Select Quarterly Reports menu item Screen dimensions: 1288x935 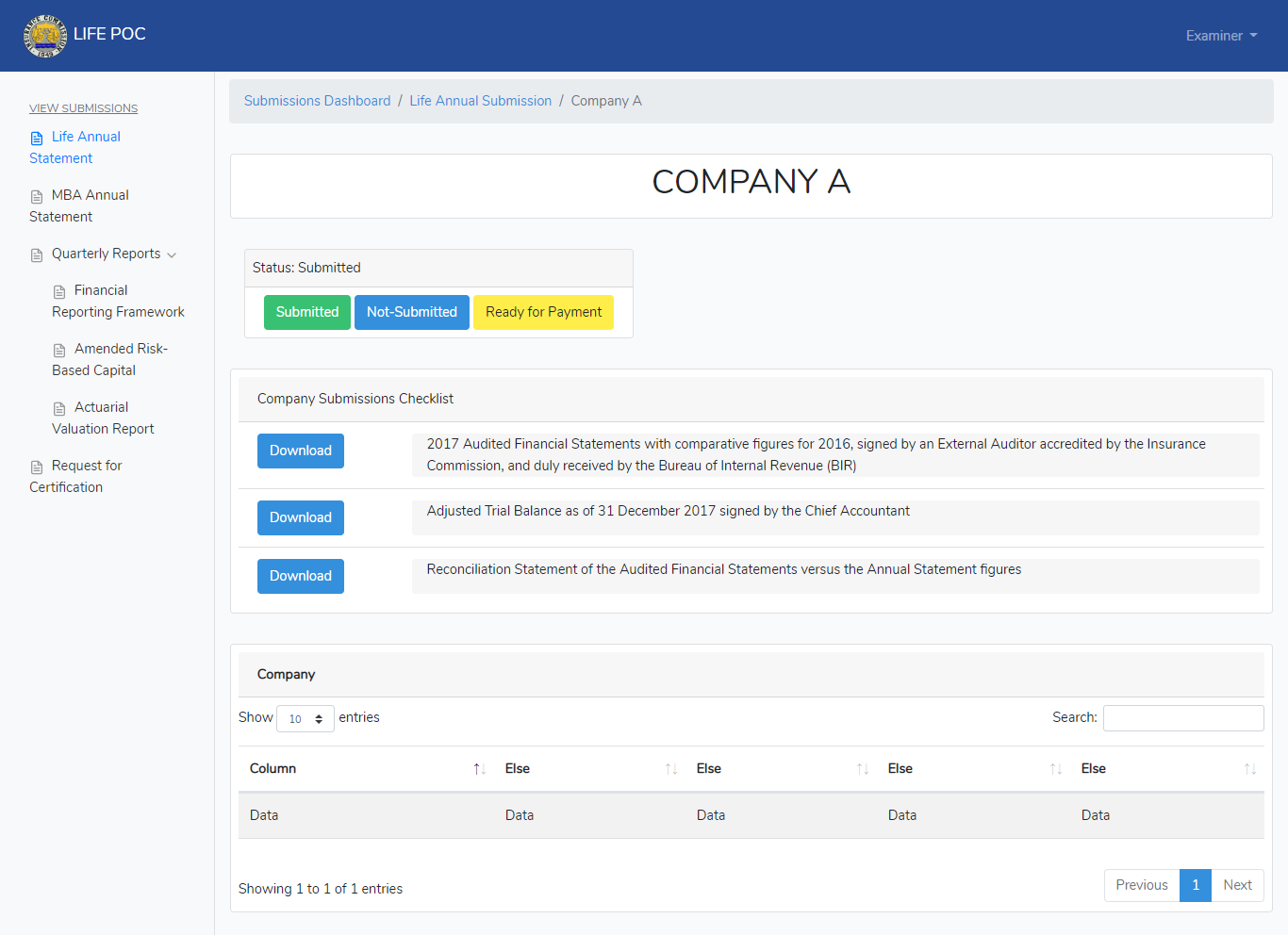(x=106, y=254)
